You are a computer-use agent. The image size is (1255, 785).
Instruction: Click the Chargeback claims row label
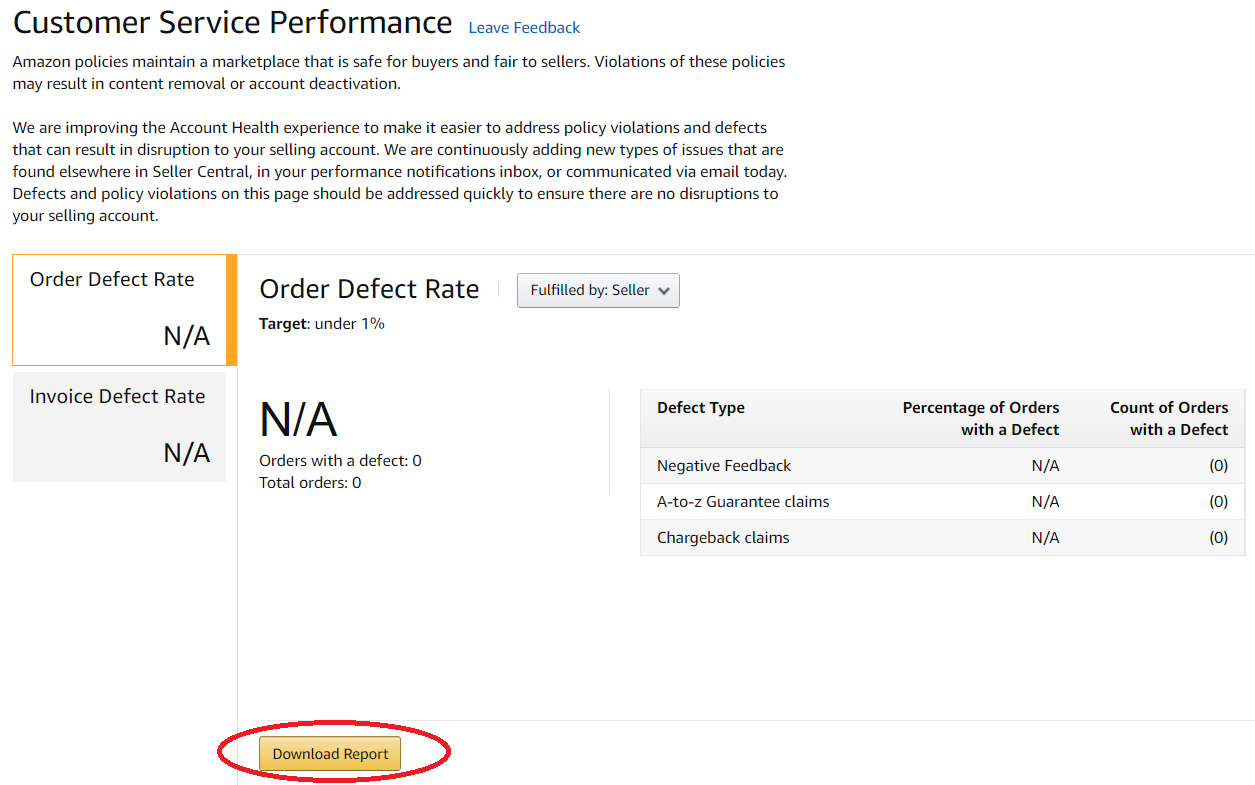[723, 538]
